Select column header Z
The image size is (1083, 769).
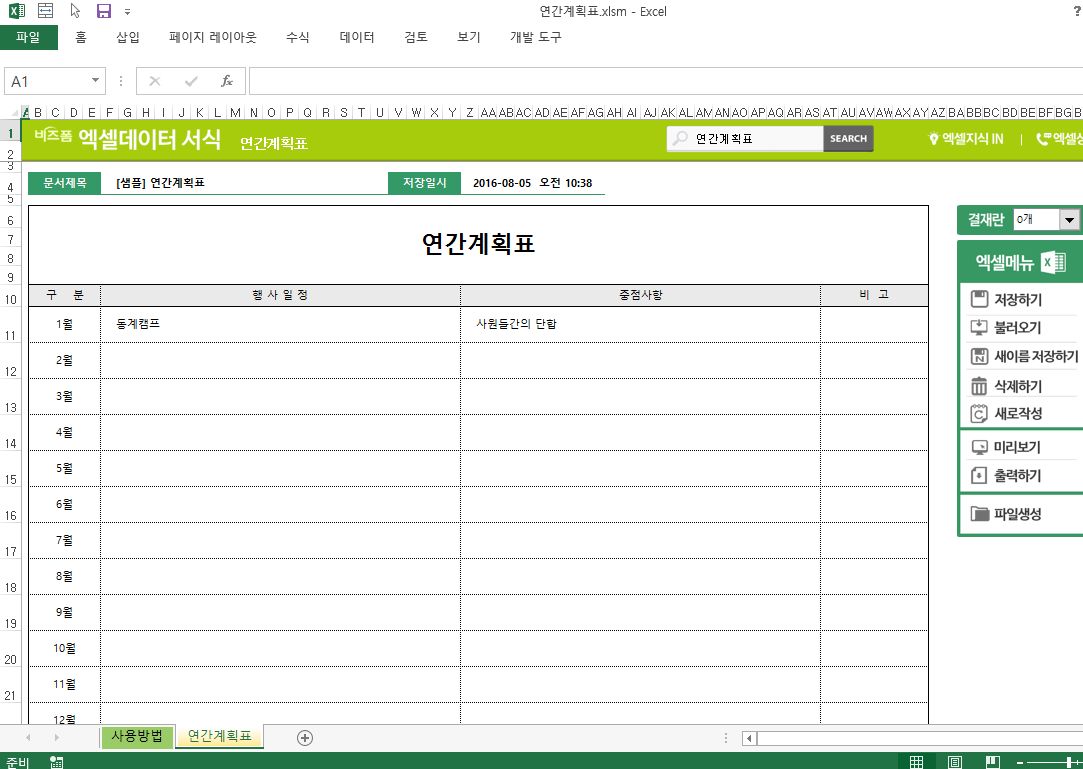coord(470,112)
